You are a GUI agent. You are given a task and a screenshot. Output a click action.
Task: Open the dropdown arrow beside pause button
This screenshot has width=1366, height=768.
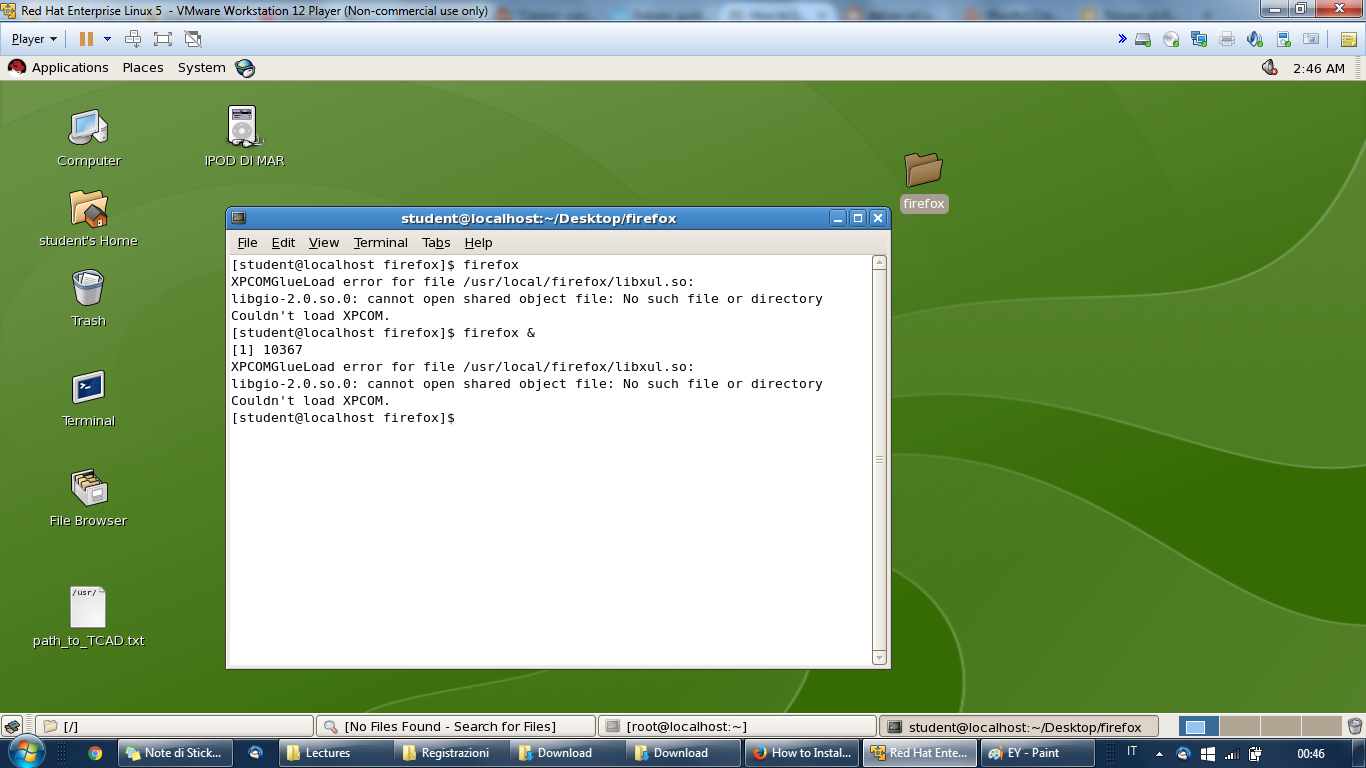(x=107, y=39)
